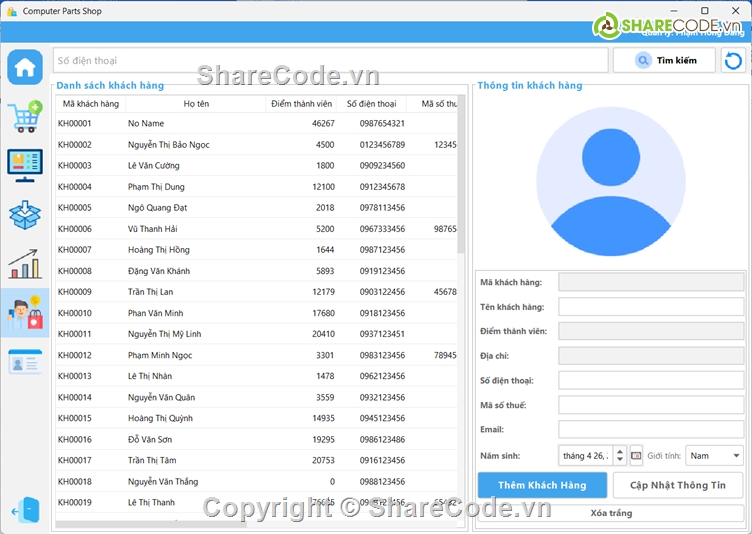Focus the Số điện thoại search field
This screenshot has height=534, width=752.
coord(330,60)
